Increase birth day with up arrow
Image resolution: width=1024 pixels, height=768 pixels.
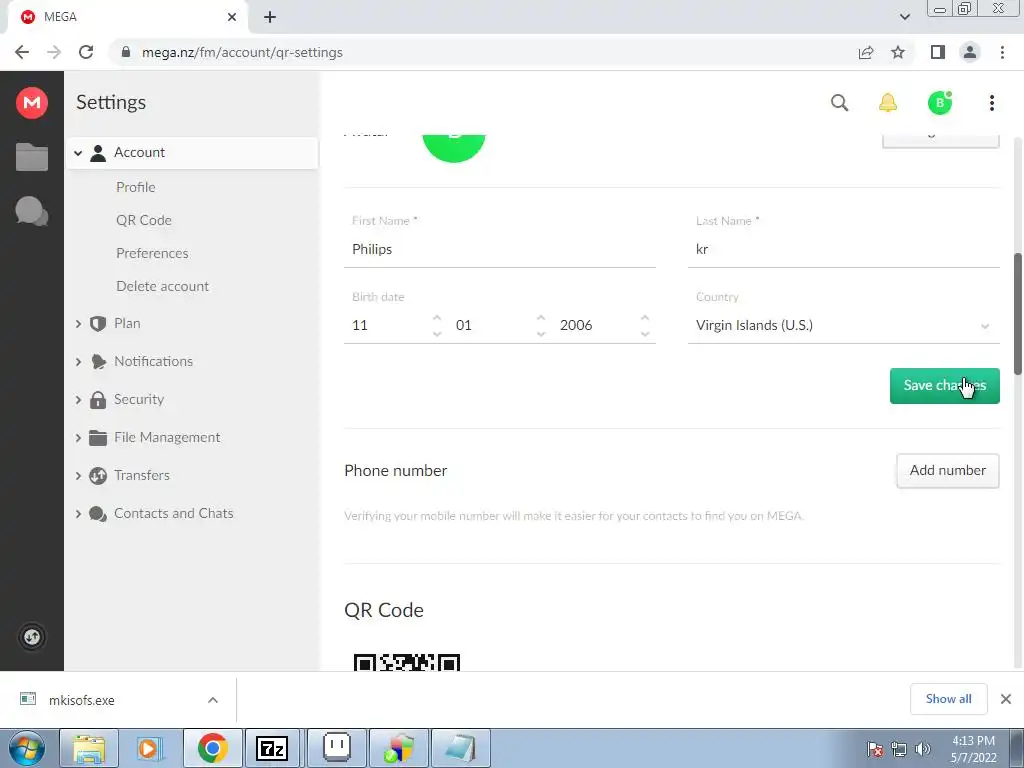pyautogui.click(x=437, y=317)
